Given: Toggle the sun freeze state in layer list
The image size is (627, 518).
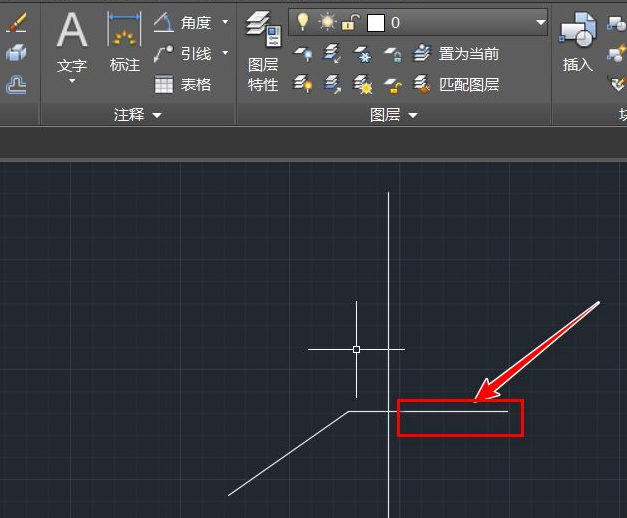Looking at the screenshot, I should pyautogui.click(x=327, y=22).
